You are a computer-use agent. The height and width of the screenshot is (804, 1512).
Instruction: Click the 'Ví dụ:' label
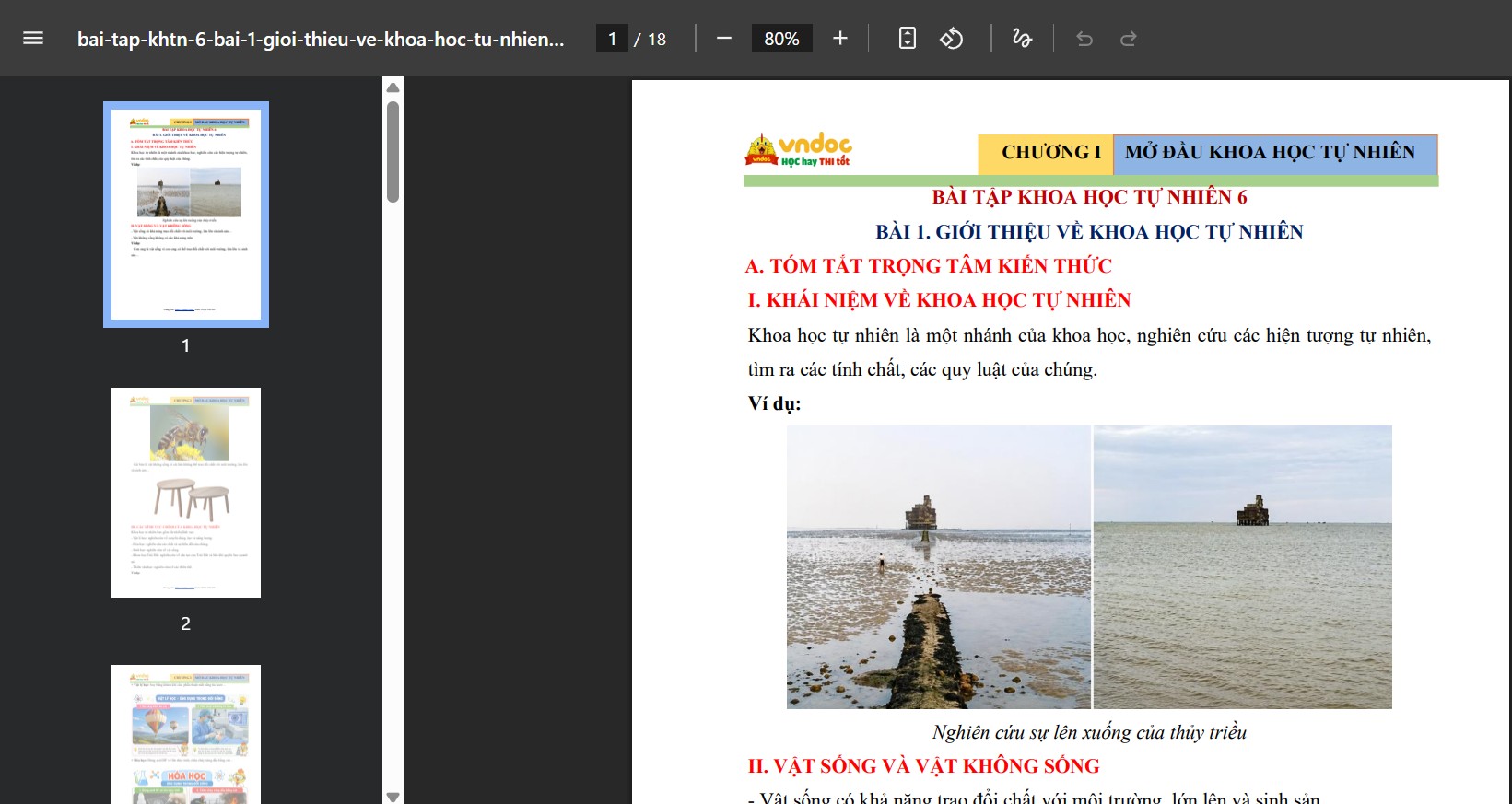click(x=775, y=403)
